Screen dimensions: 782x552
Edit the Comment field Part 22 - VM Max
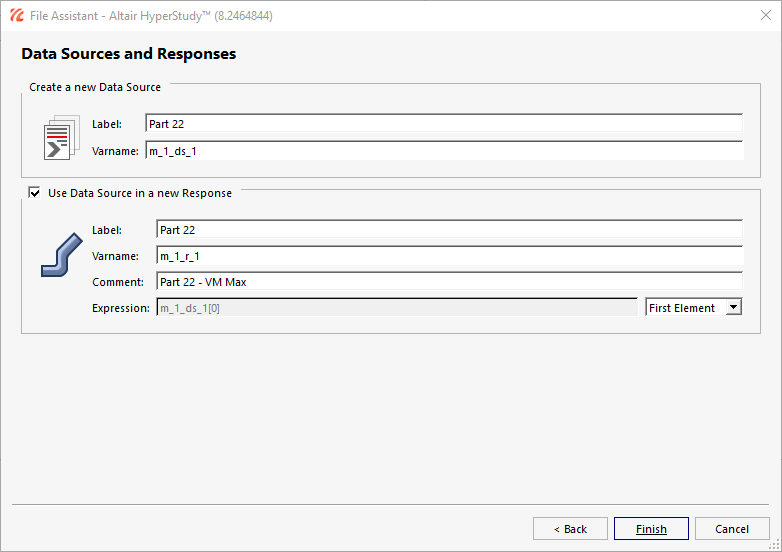pos(449,282)
